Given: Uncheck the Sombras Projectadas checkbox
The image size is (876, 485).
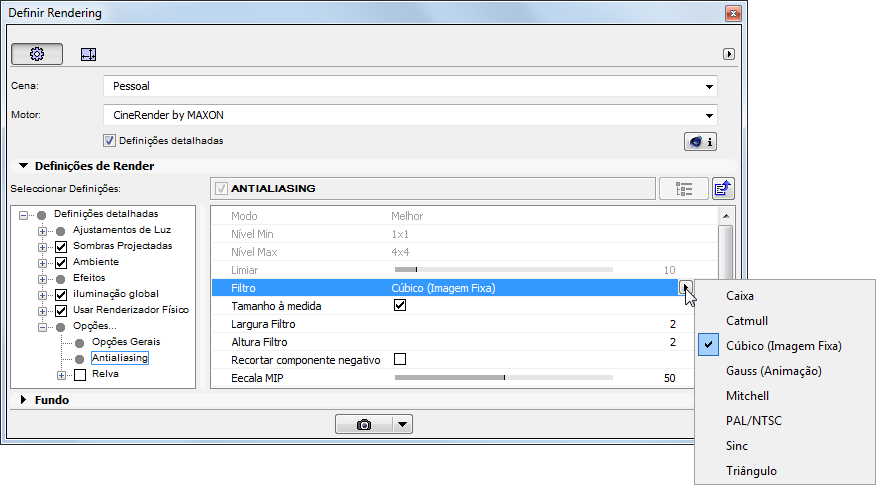Looking at the screenshot, I should click(x=61, y=246).
